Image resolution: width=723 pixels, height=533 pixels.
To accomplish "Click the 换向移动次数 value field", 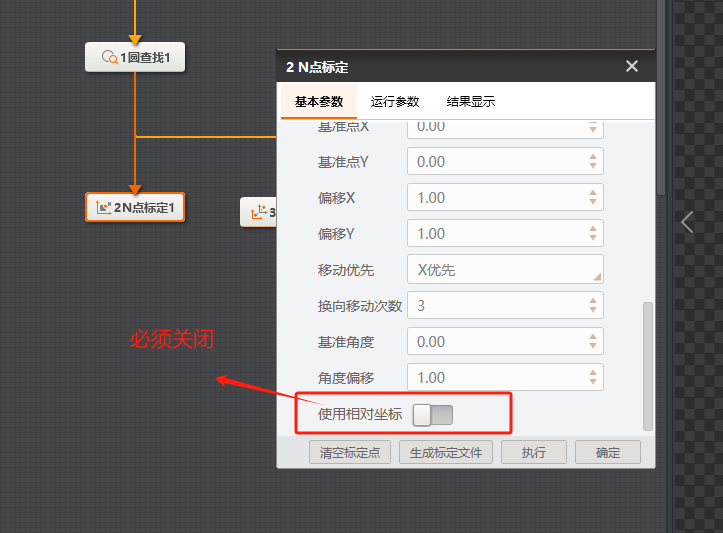I will click(x=505, y=305).
